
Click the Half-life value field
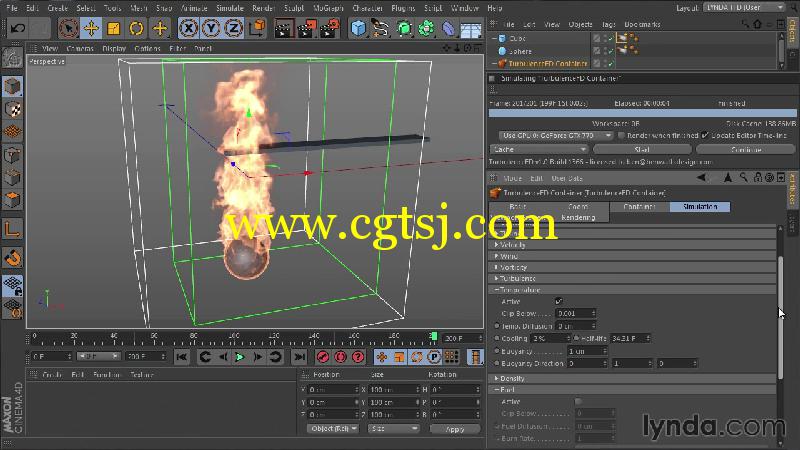pos(630,338)
